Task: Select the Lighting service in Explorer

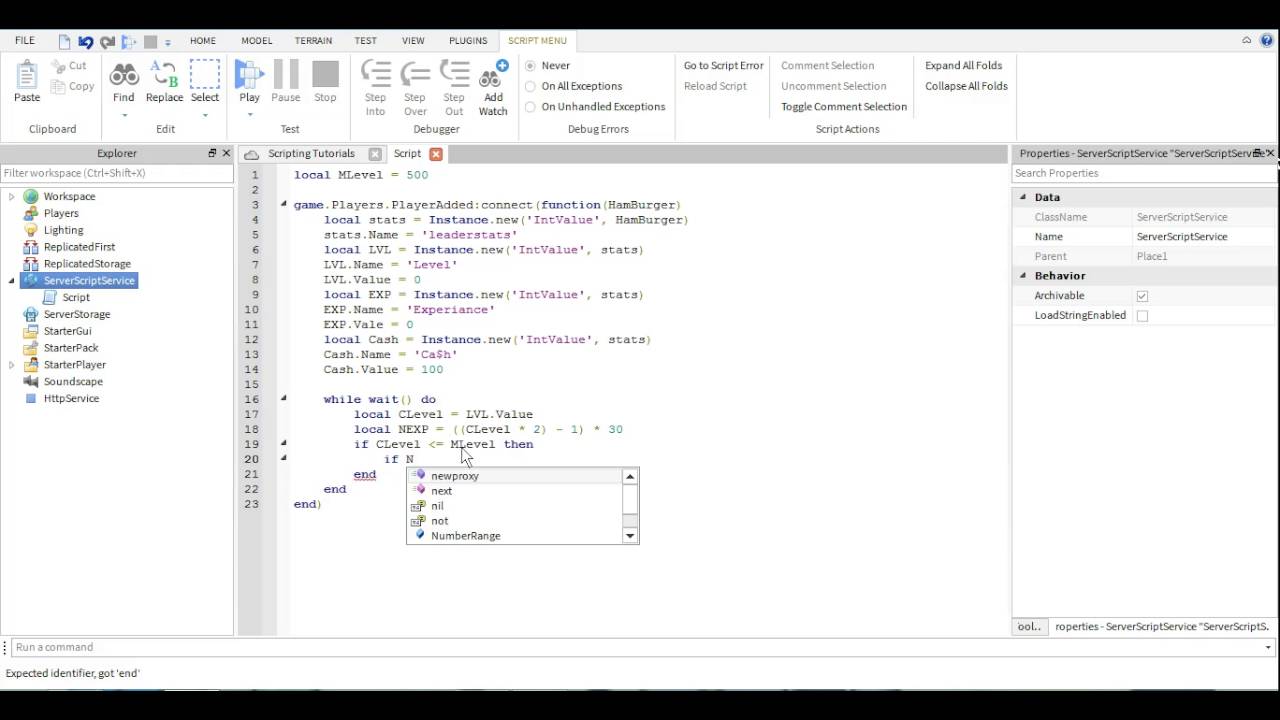Action: tap(63, 230)
